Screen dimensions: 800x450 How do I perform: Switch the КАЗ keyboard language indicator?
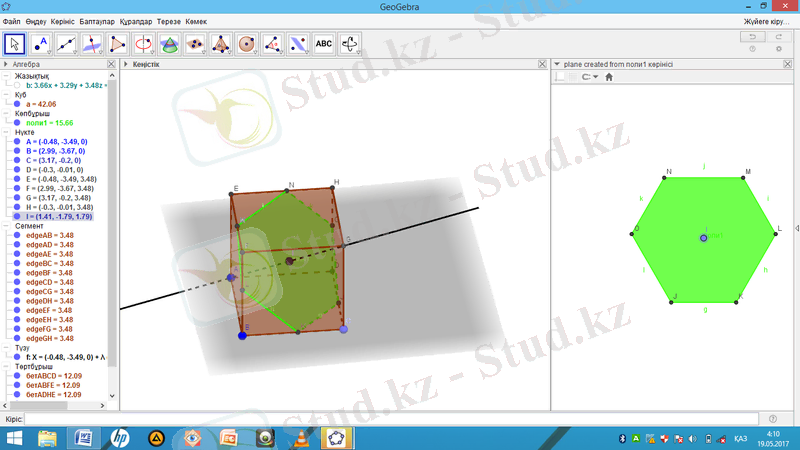coord(740,439)
